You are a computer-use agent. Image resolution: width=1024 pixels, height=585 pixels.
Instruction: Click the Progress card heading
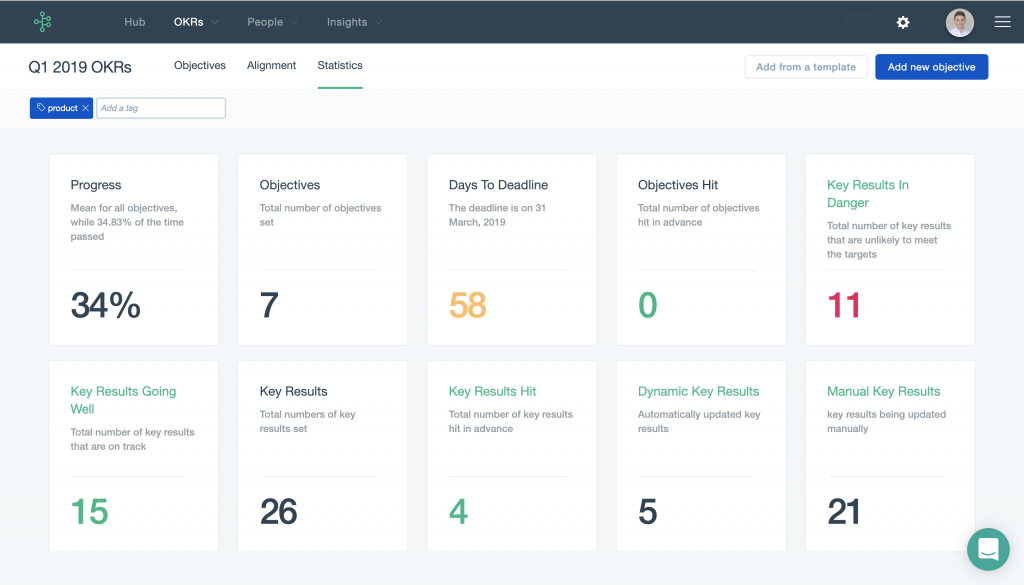point(95,185)
